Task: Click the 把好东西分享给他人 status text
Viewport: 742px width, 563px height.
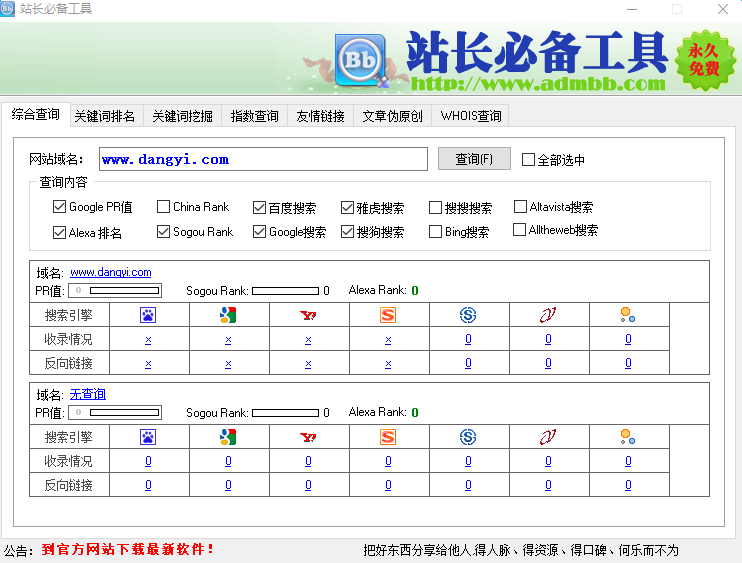Action: (521, 550)
